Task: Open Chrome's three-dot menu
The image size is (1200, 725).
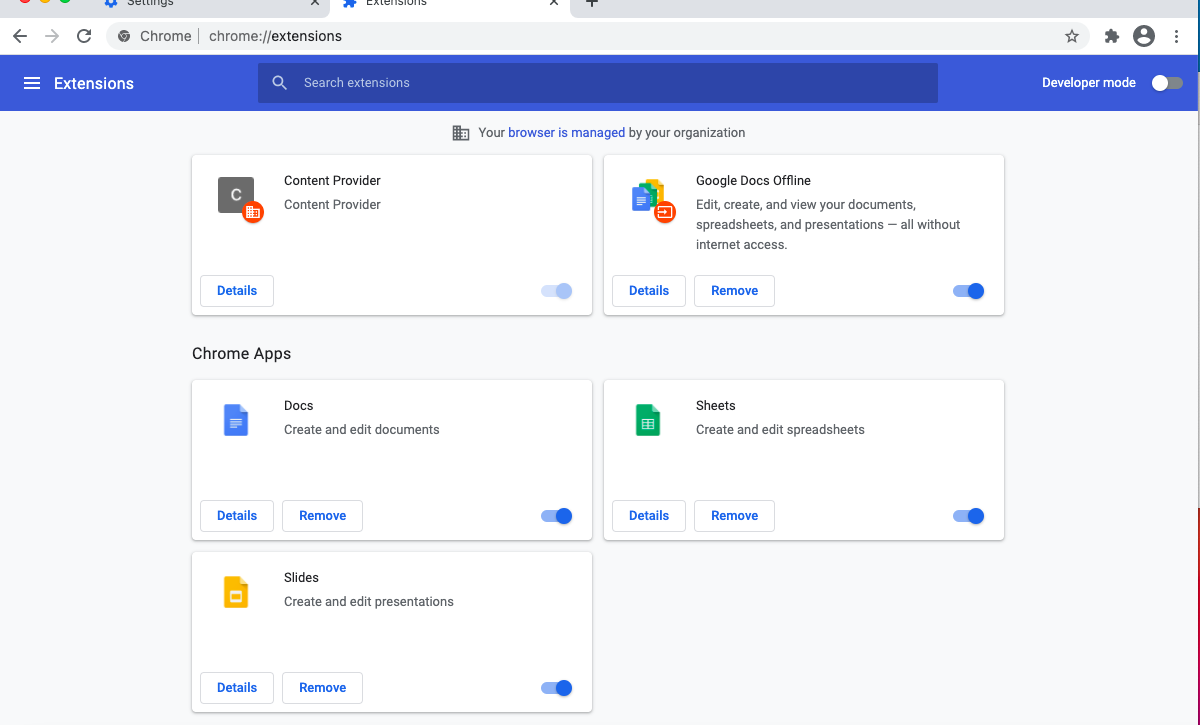Action: pos(1175,36)
